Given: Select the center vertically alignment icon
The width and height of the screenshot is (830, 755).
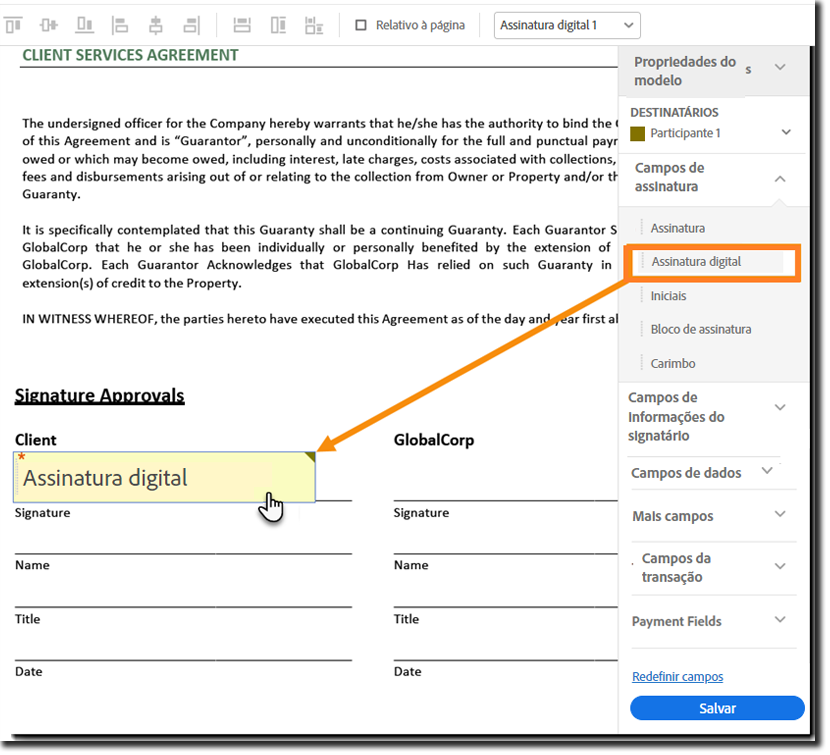Looking at the screenshot, I should [49, 24].
